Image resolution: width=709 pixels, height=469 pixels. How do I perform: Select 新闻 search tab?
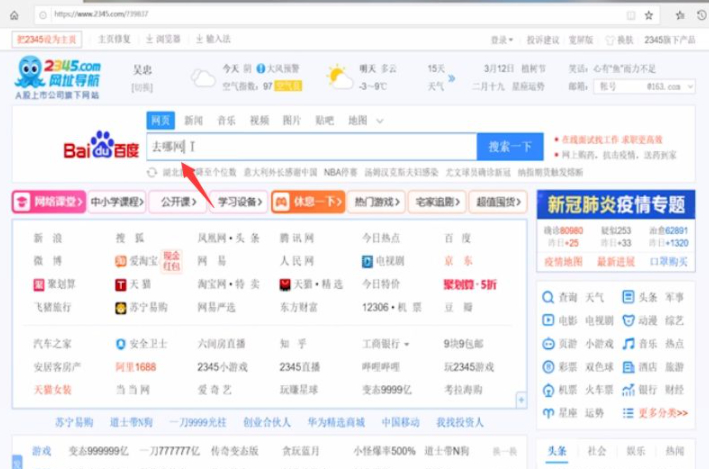point(193,120)
